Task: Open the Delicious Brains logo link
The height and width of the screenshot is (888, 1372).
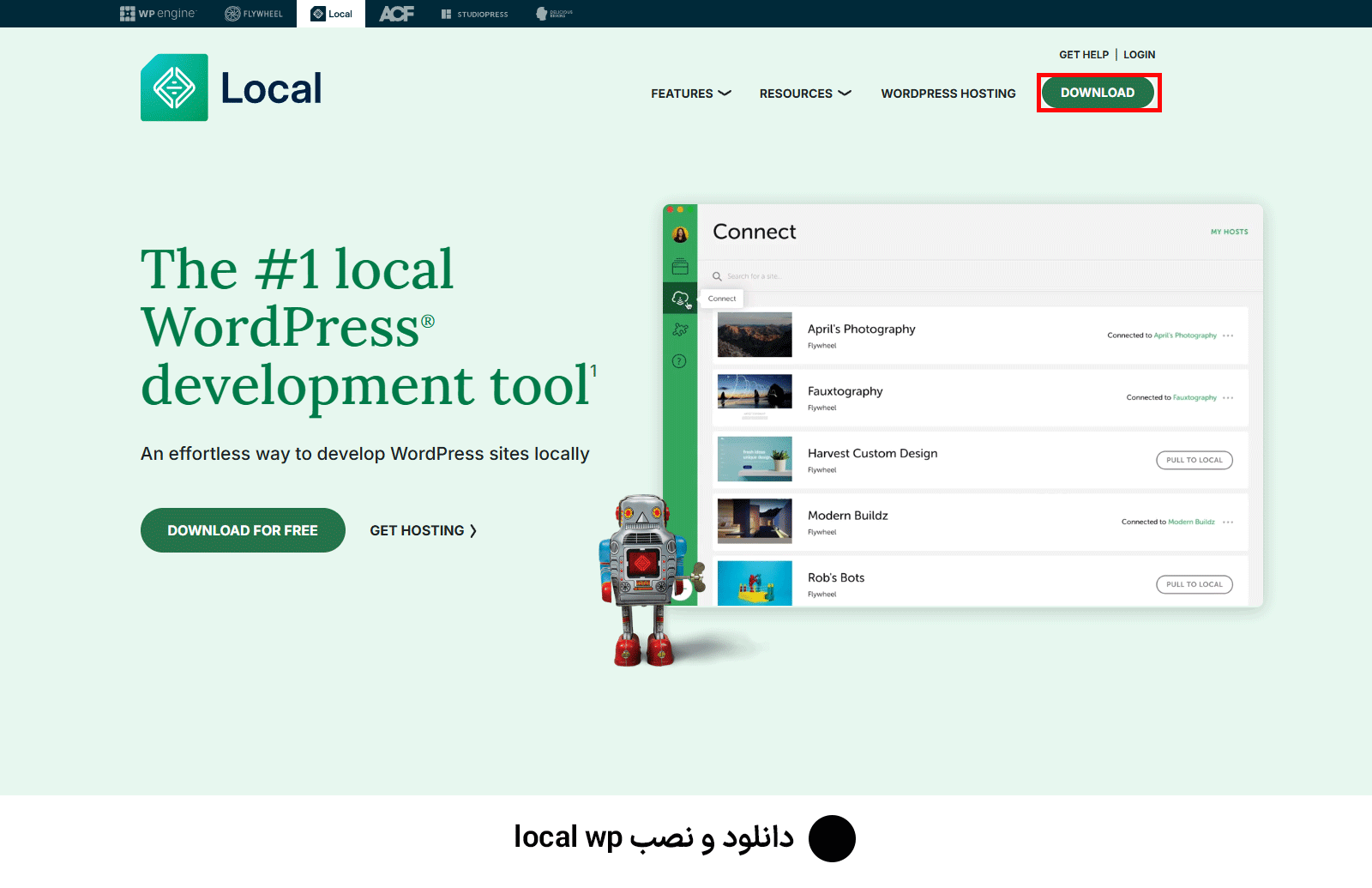Action: point(554,14)
